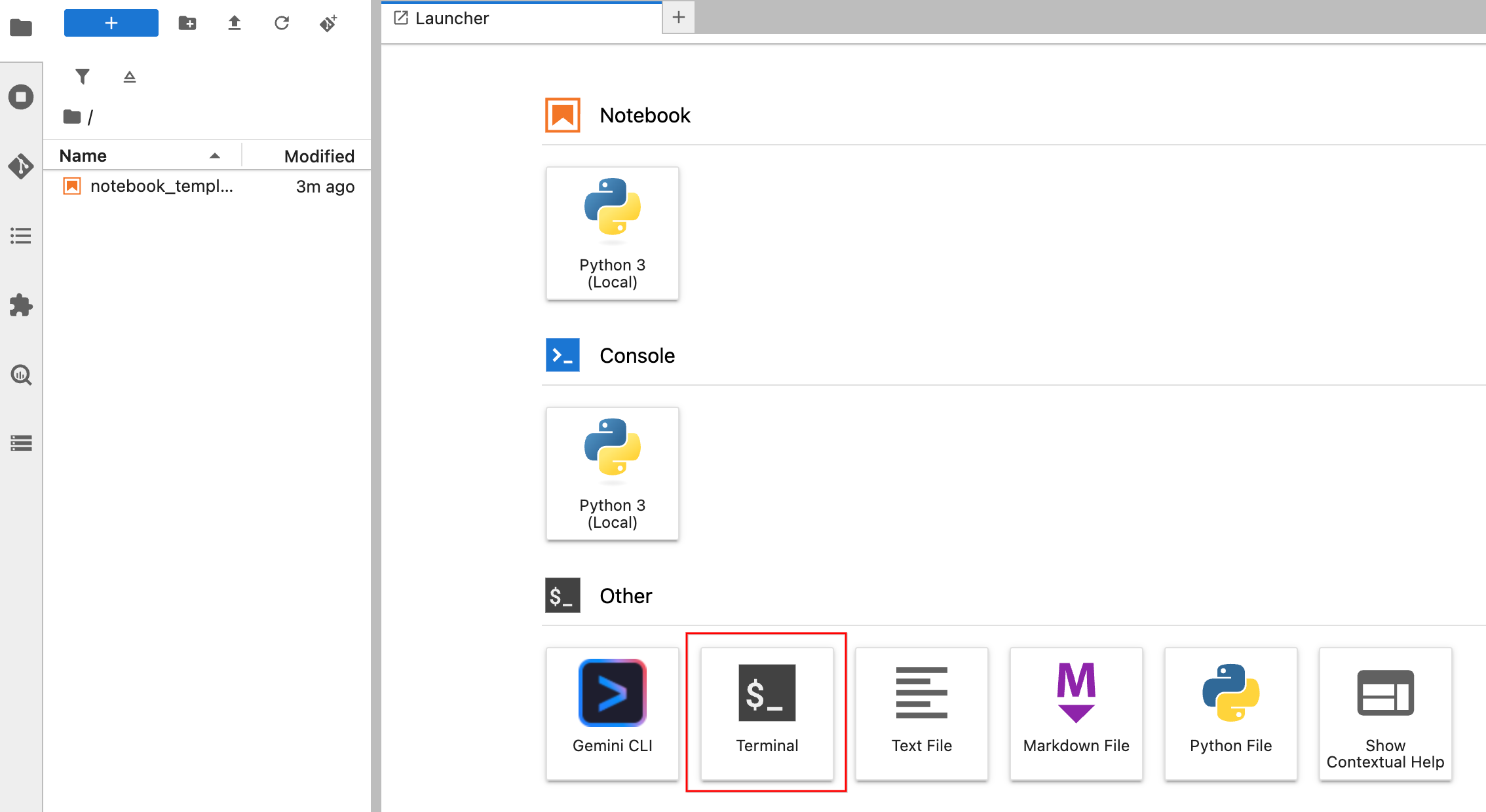Click the blue New Launcher plus button

111,23
